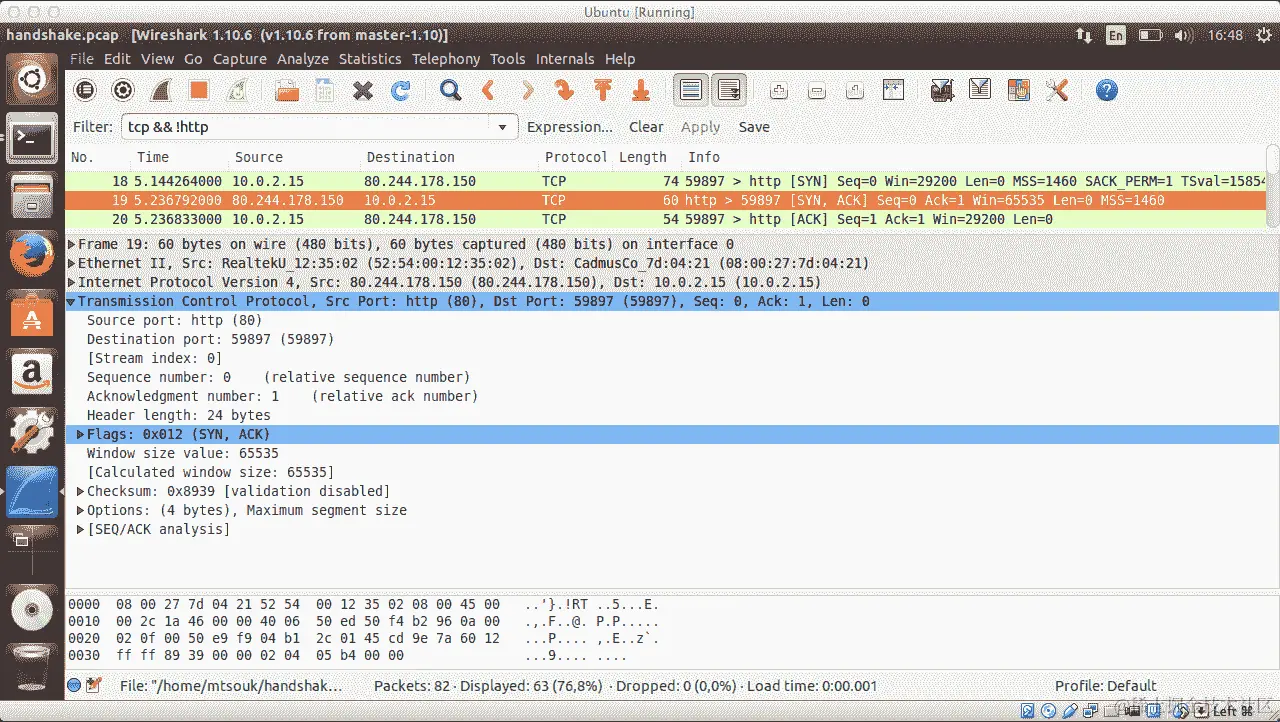
Task: Edit display filters icon
Action: [x=980, y=91]
